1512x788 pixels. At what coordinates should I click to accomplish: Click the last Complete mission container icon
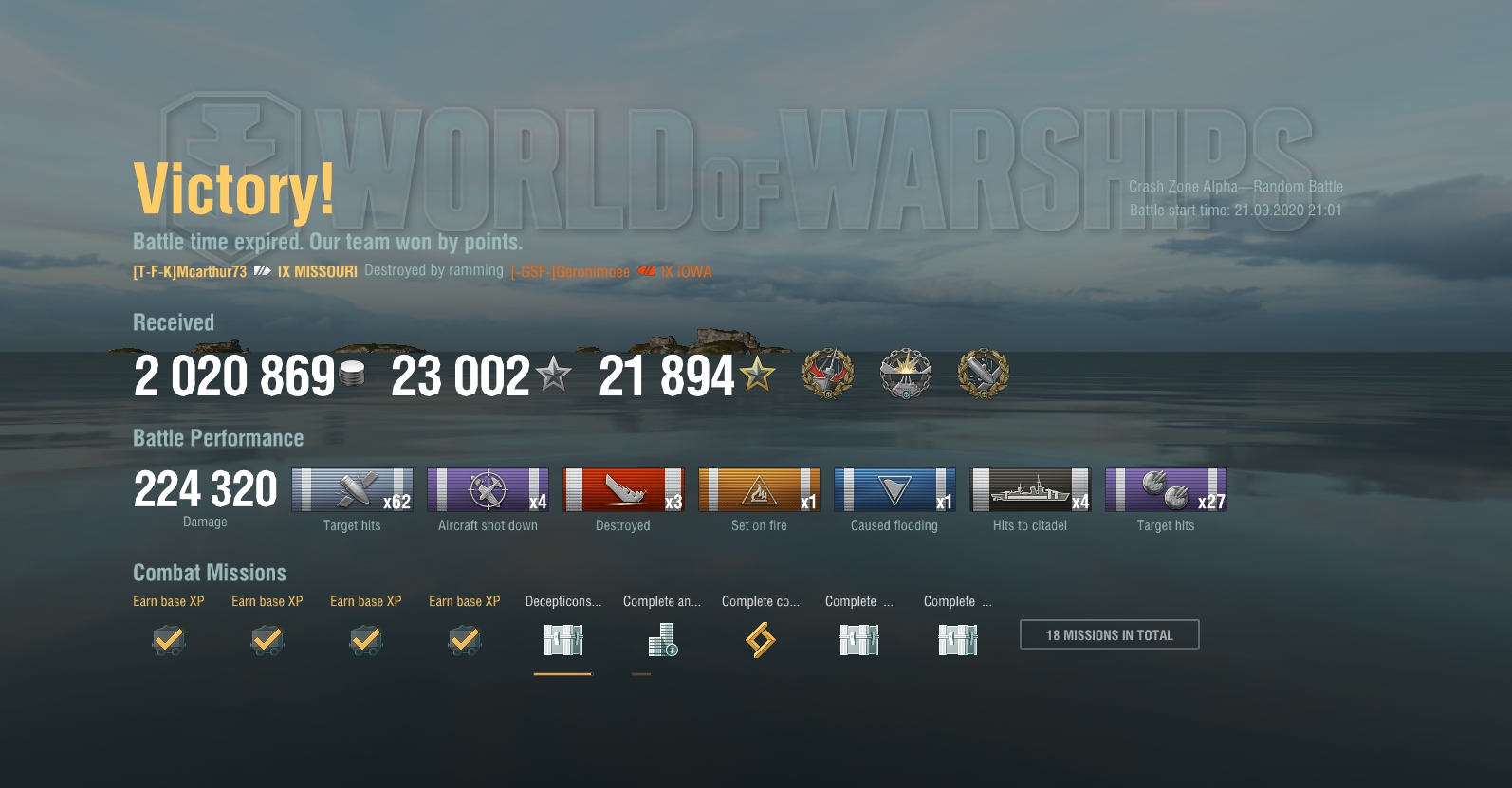coord(958,641)
